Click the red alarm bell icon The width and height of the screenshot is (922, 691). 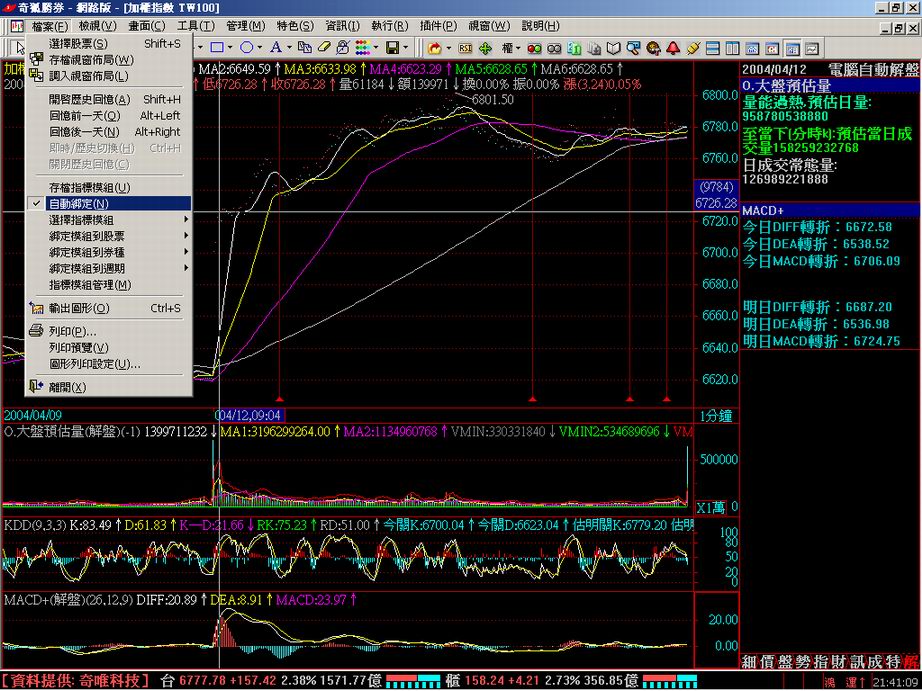point(672,47)
